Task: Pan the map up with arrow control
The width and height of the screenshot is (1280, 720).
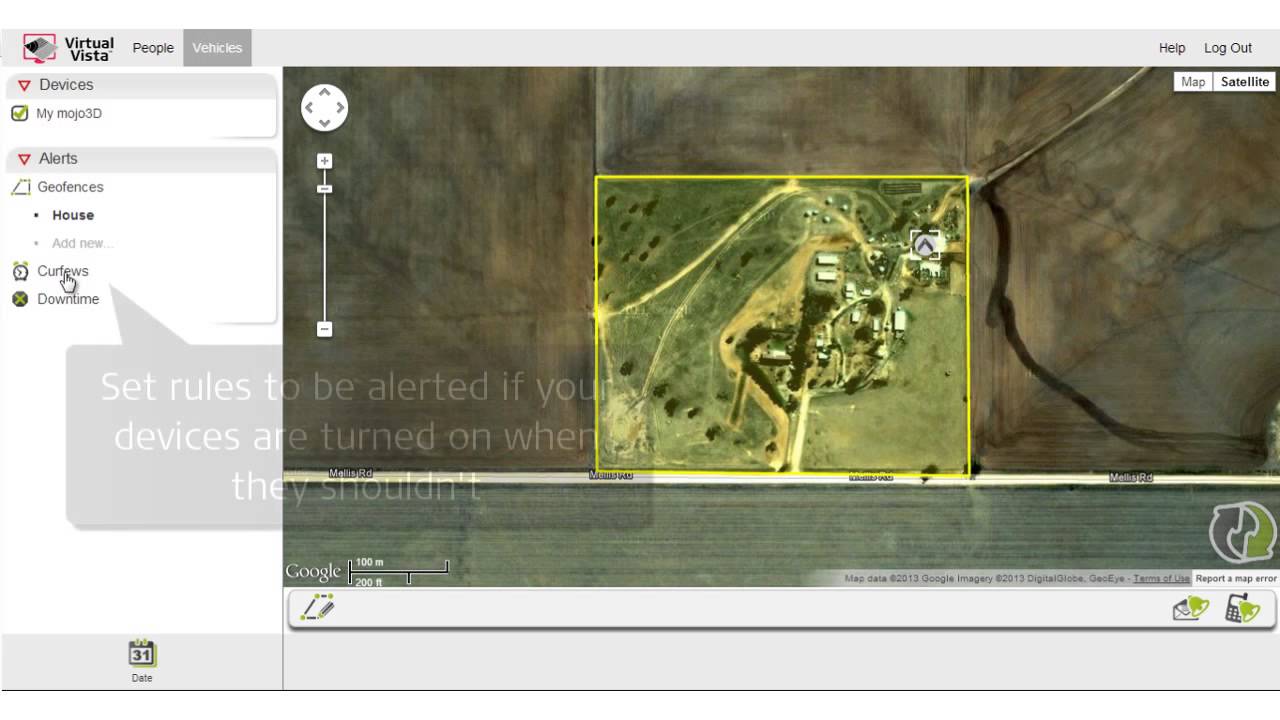Action: coord(324,92)
